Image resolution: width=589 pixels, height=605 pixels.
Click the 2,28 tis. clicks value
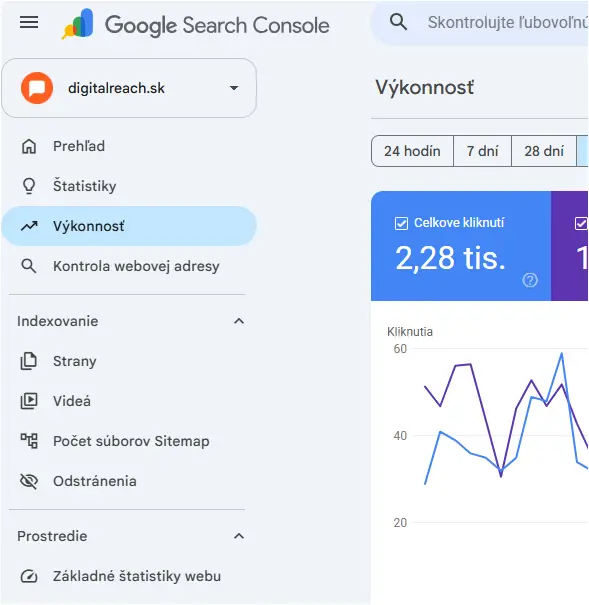tap(450, 259)
